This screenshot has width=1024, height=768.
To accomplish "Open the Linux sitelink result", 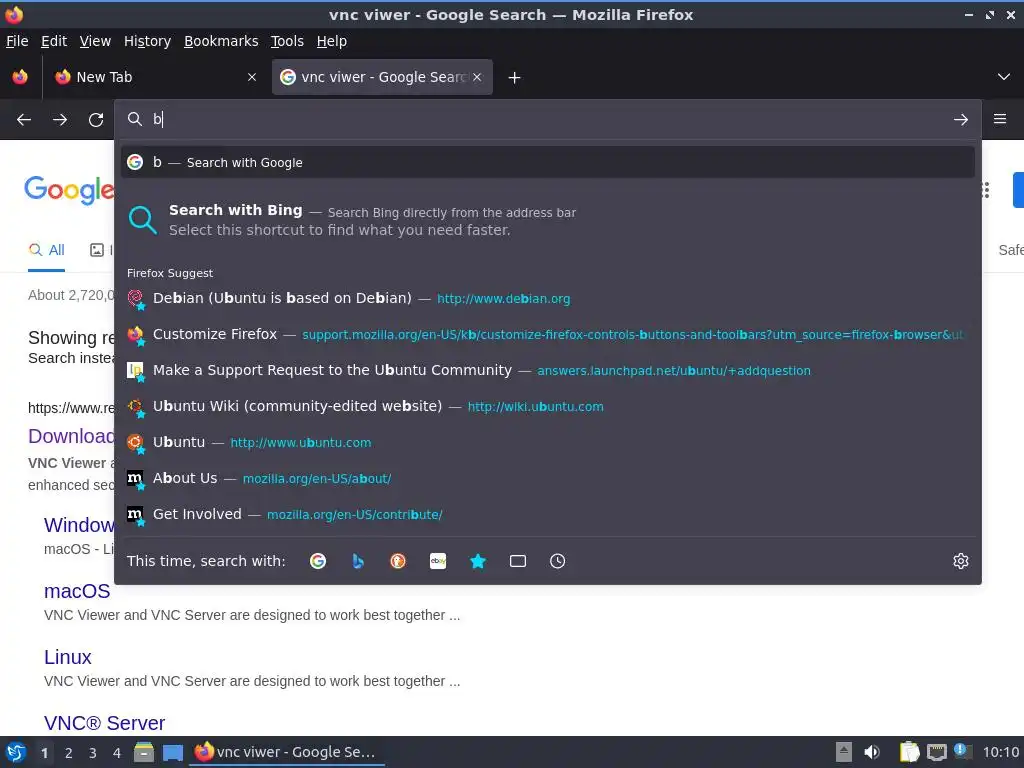I will (x=67, y=657).
